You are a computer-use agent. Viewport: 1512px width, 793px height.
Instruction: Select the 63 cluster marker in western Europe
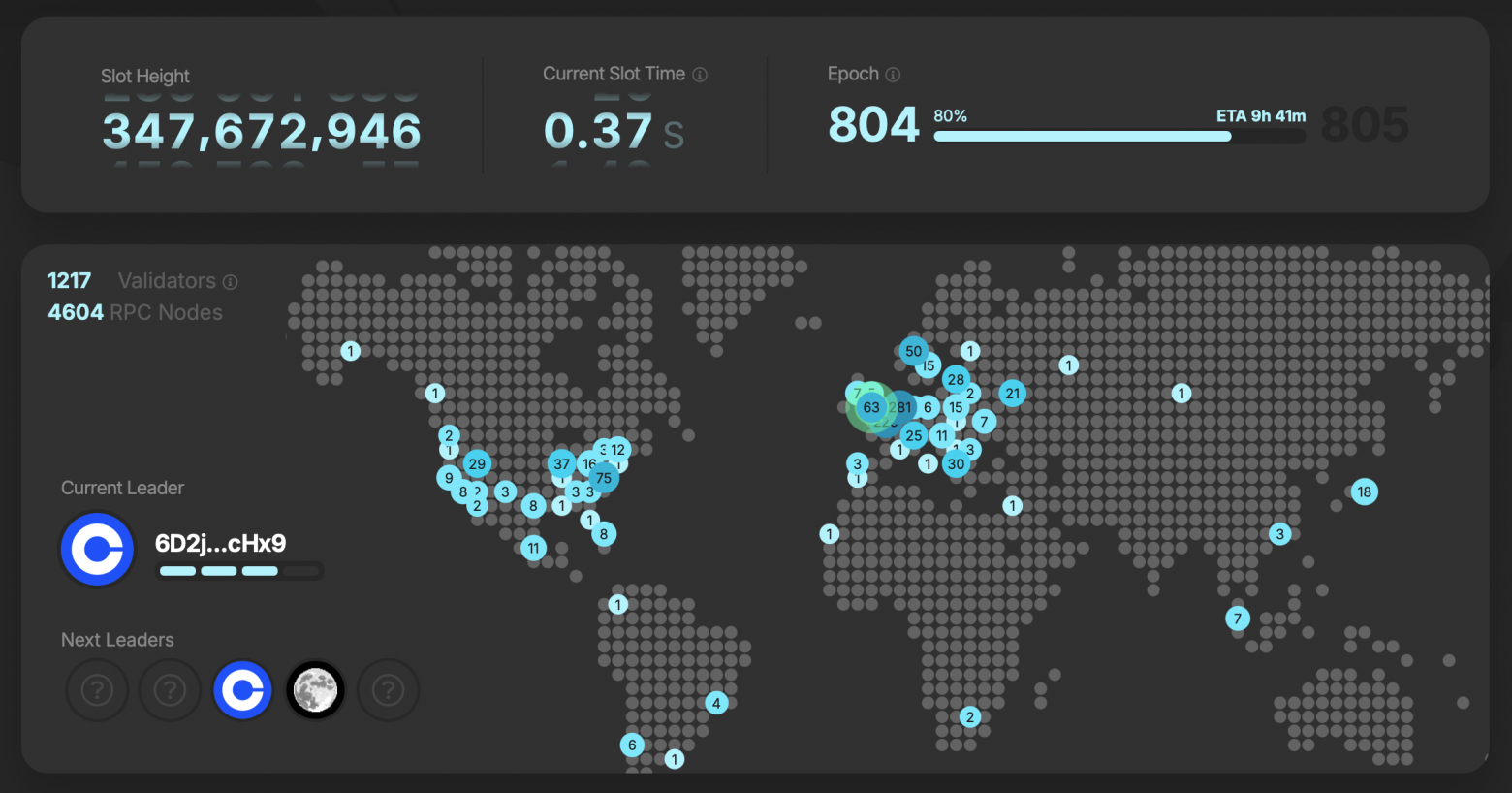871,407
